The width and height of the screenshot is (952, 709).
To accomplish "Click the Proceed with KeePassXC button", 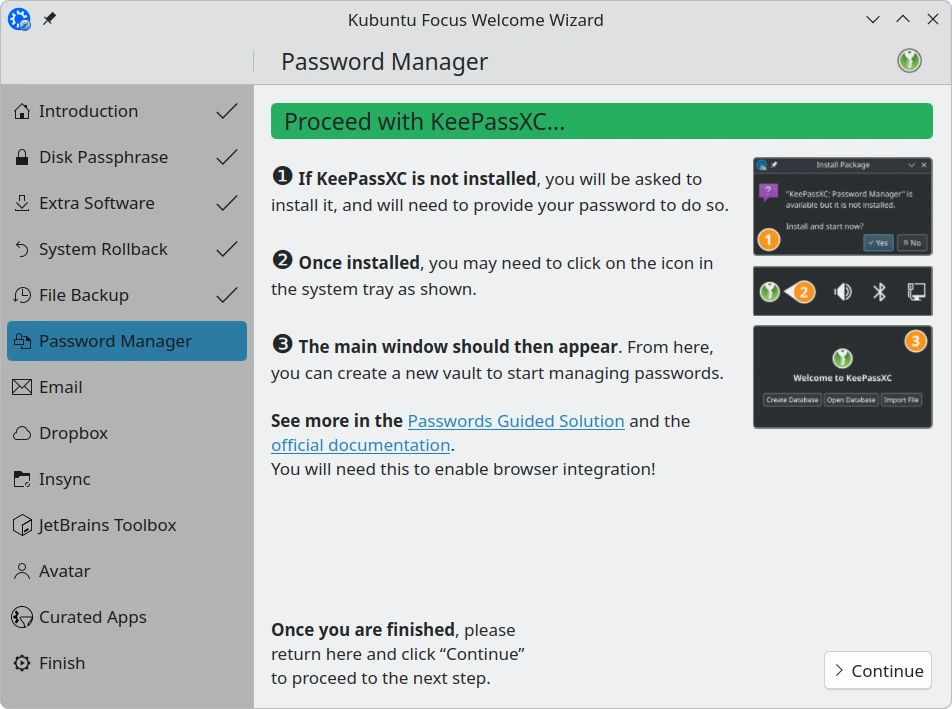I will coord(602,121).
